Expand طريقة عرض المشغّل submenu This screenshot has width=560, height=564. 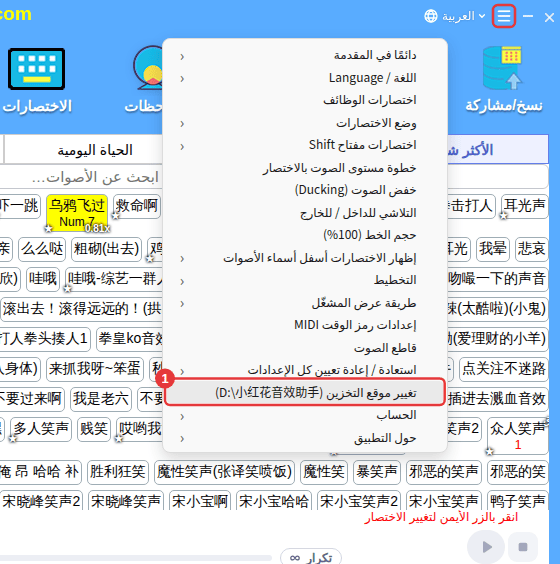[305, 303]
